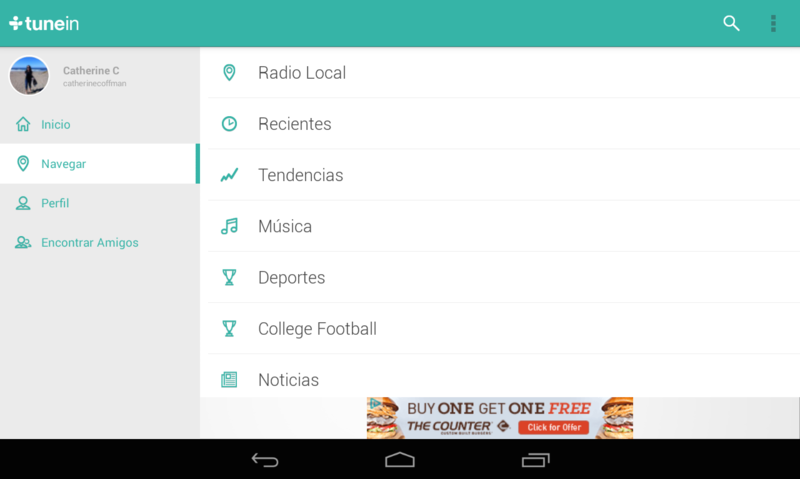This screenshot has height=479, width=800.
Task: Tap the Noticias newspaper icon
Action: [229, 380]
